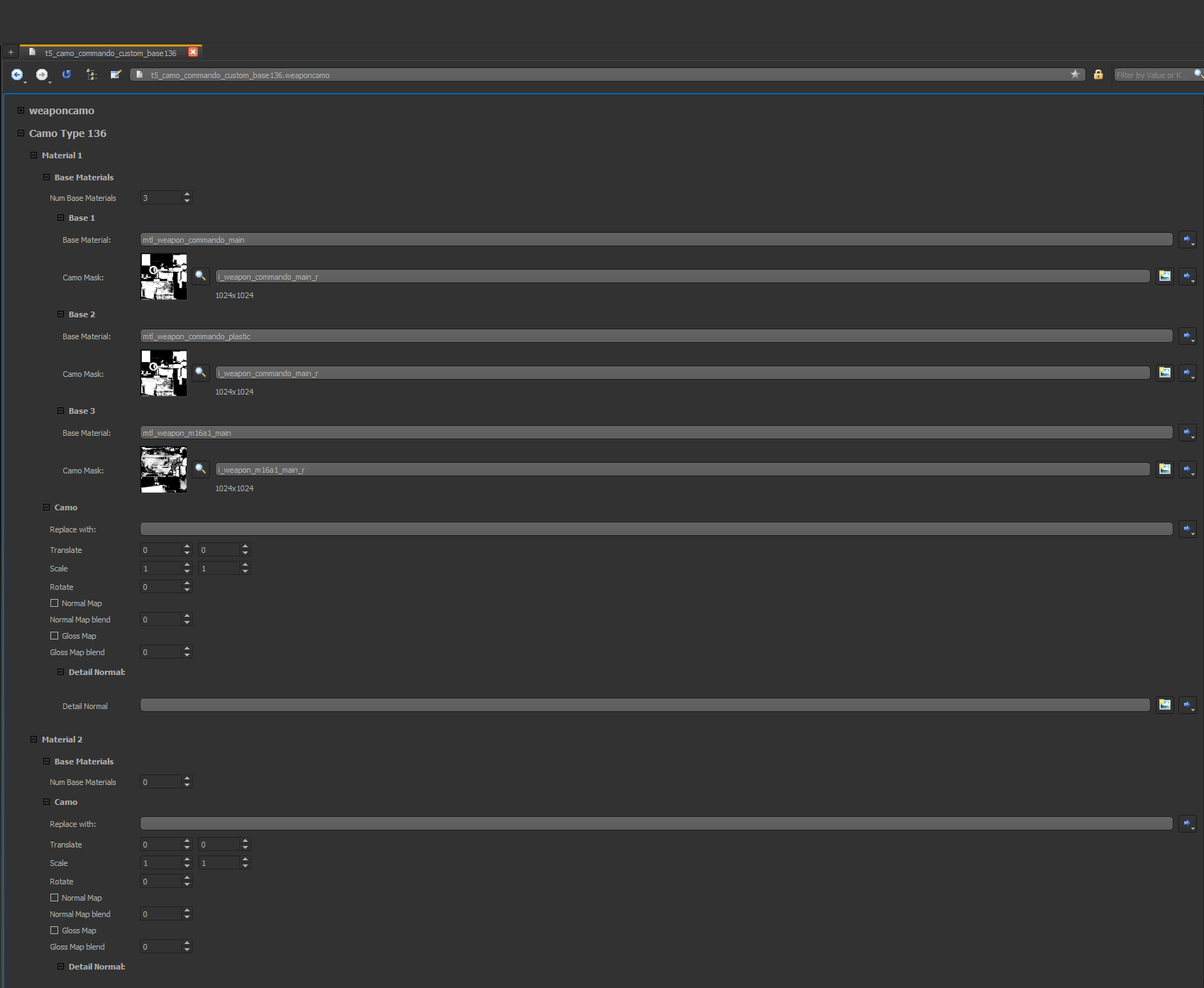Screen dimensions: 1204x988
Task: Click the Material 1 Rotate value field
Action: click(x=161, y=586)
